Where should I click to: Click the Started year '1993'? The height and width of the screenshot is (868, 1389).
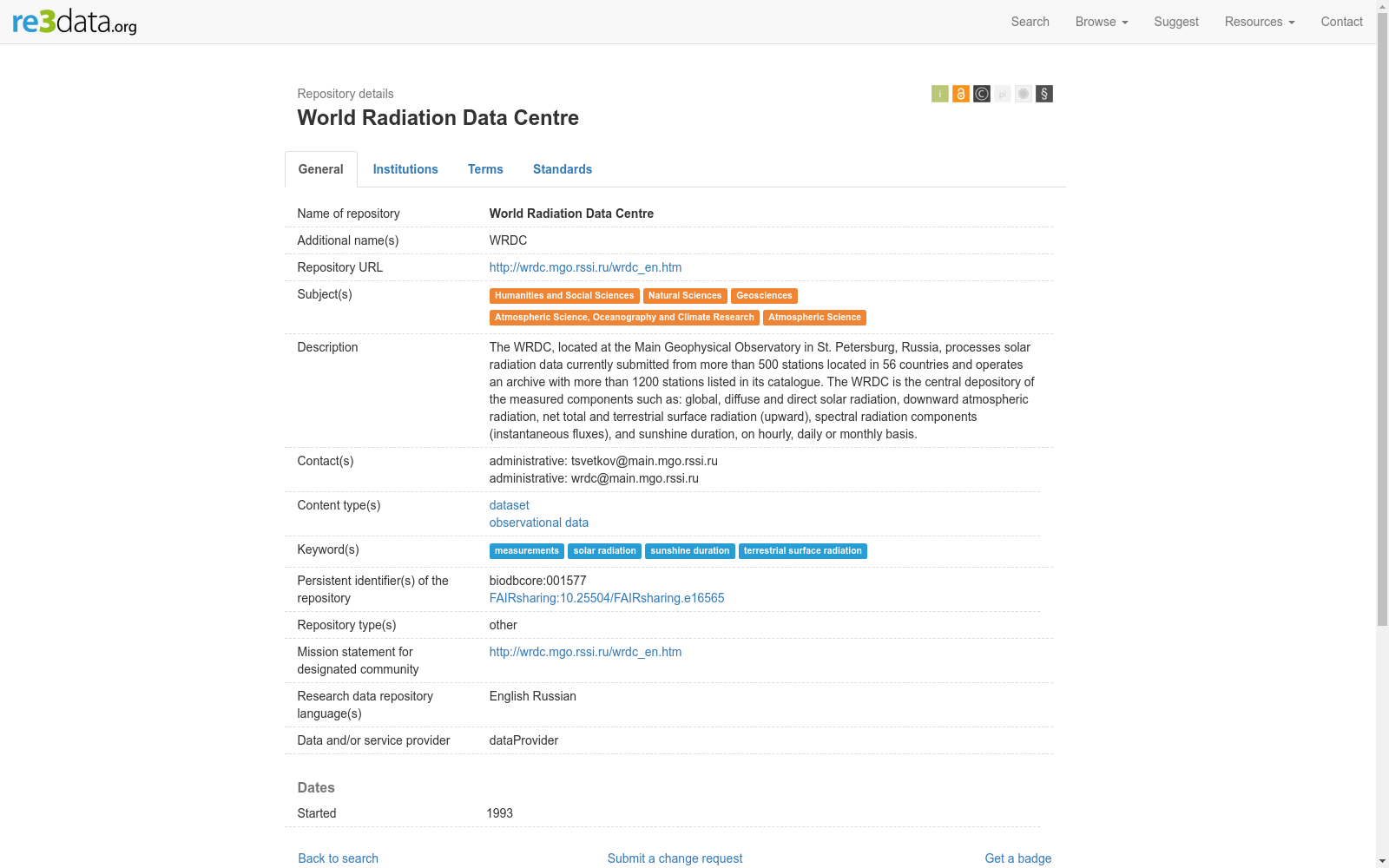(x=499, y=813)
